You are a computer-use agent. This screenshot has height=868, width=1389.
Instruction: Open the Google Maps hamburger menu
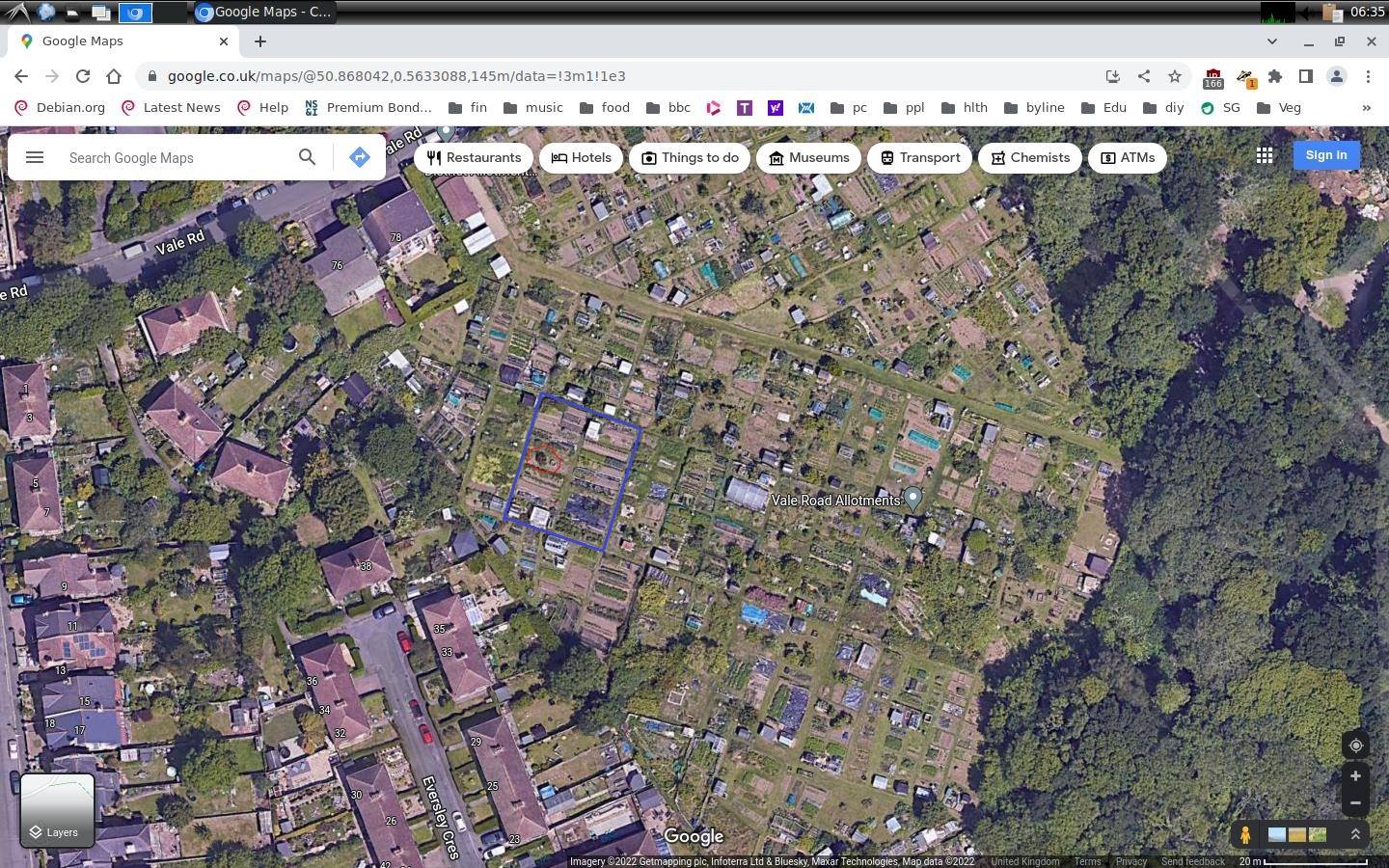pos(35,157)
